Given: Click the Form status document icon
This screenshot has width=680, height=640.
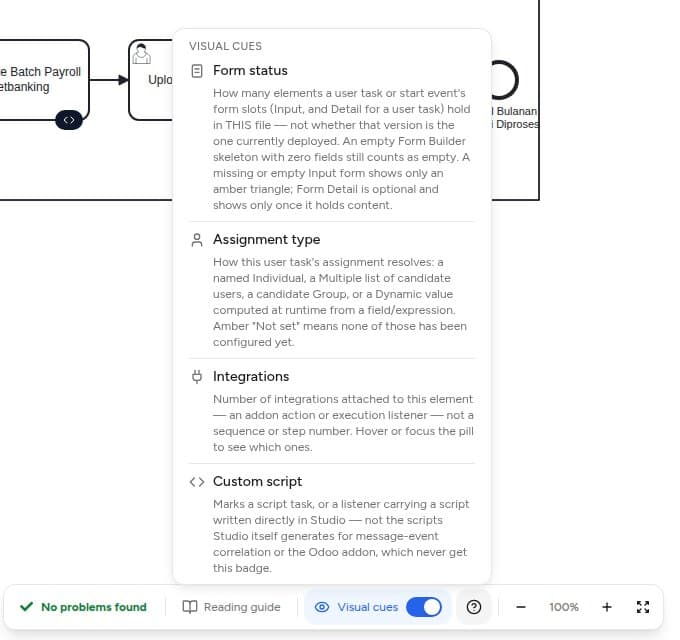Looking at the screenshot, I should tap(197, 71).
